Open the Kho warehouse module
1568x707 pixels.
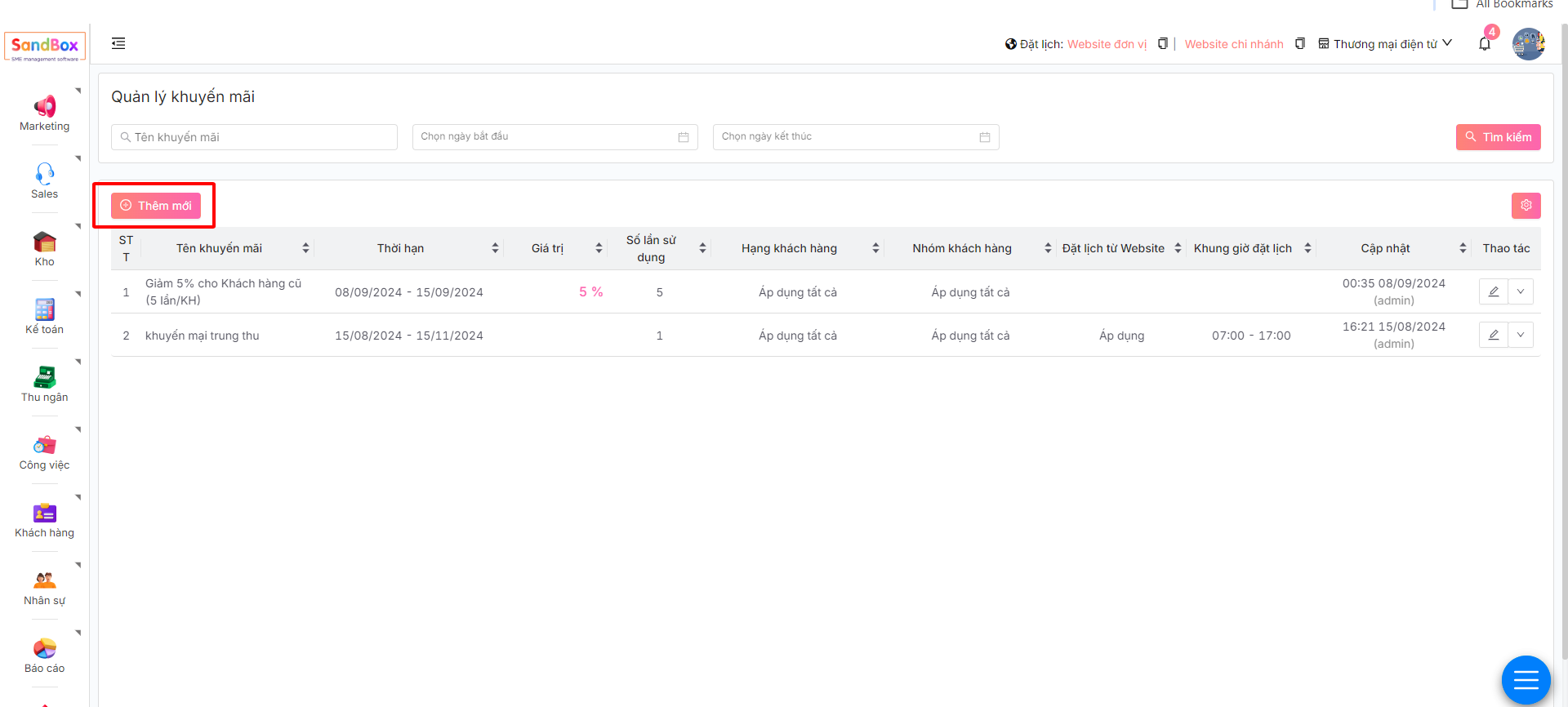click(44, 242)
